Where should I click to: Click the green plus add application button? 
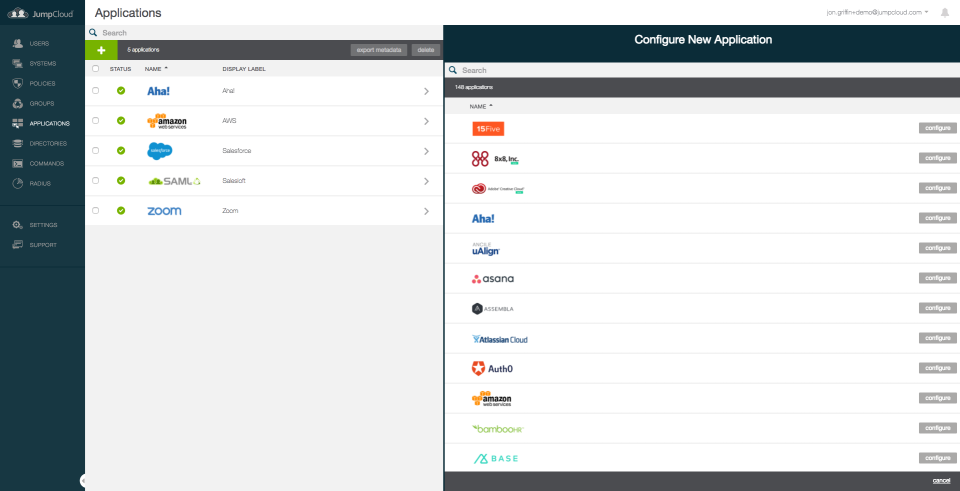(x=101, y=50)
